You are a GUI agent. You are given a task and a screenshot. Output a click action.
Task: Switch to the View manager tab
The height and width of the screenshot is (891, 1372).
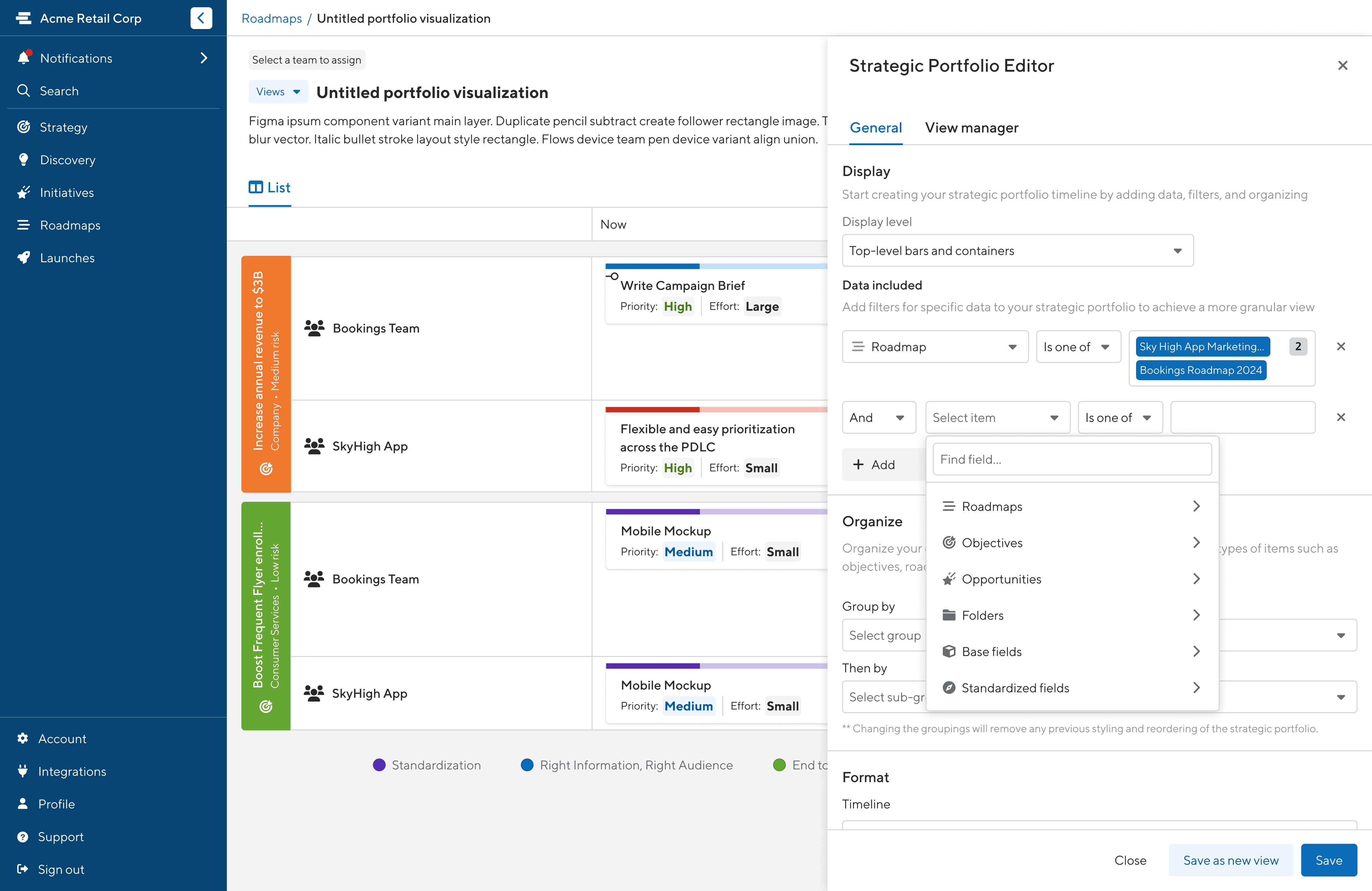[x=971, y=127]
